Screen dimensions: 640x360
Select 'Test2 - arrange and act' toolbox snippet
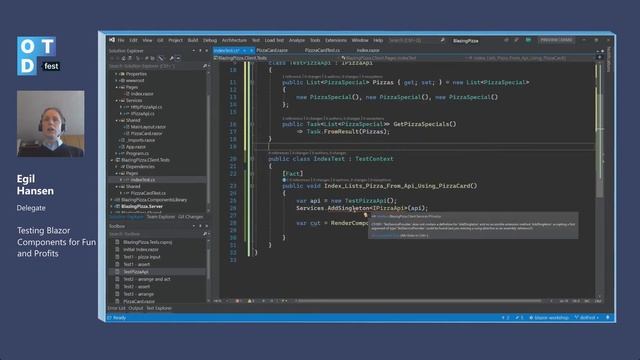147,279
